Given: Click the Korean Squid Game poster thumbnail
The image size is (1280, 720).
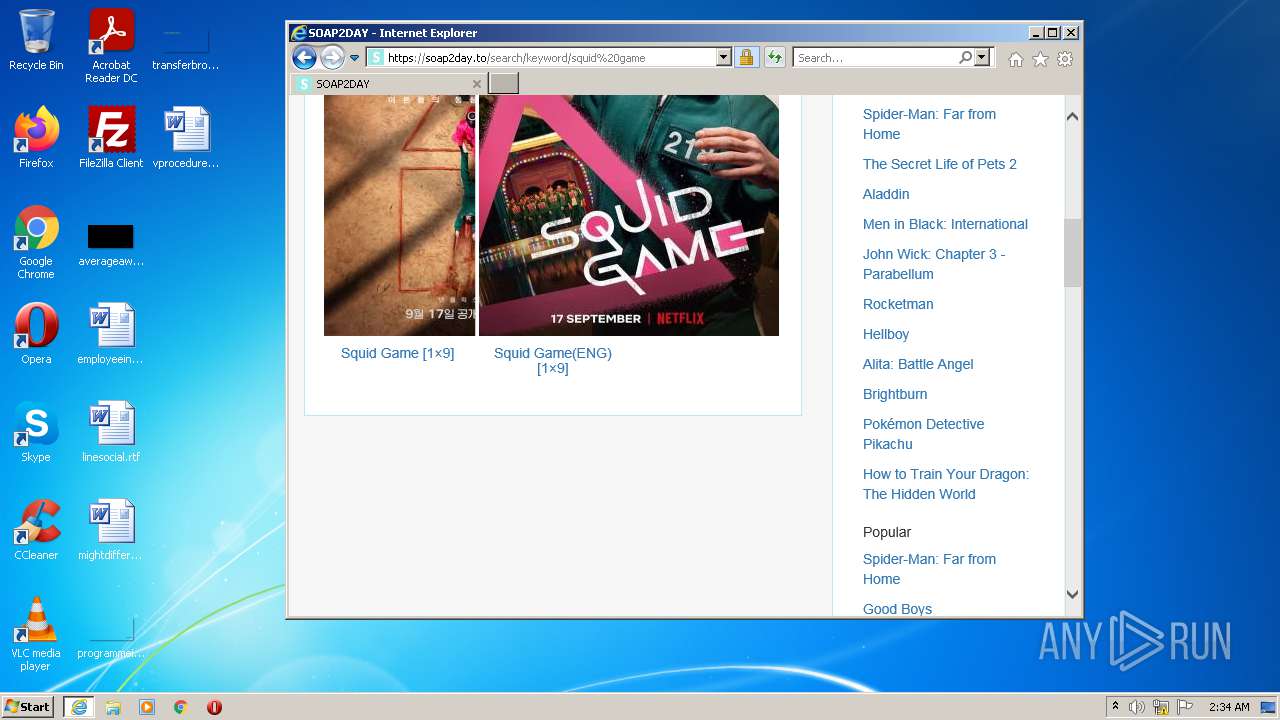Looking at the screenshot, I should pos(399,215).
